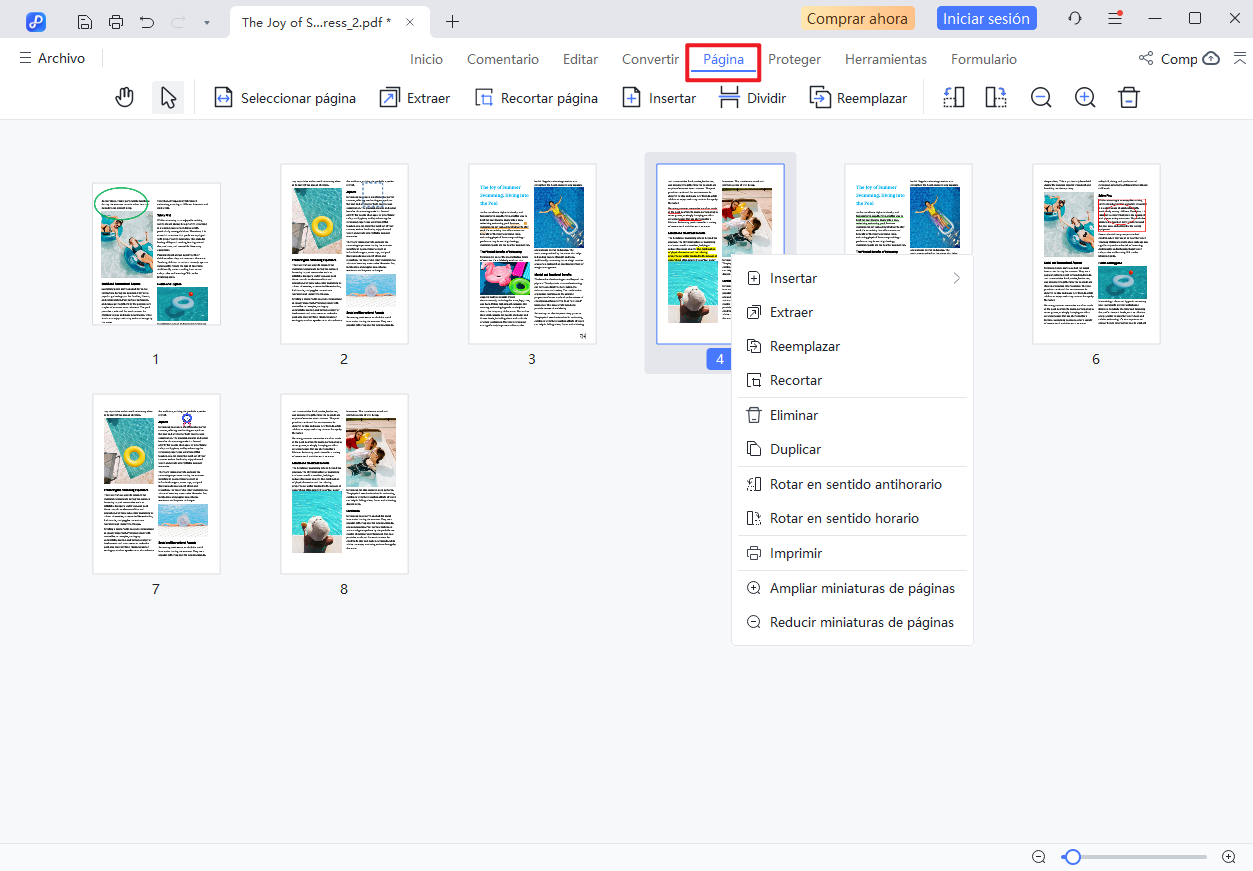1253x871 pixels.
Task: Activate the Extraer tool
Action: [414, 97]
